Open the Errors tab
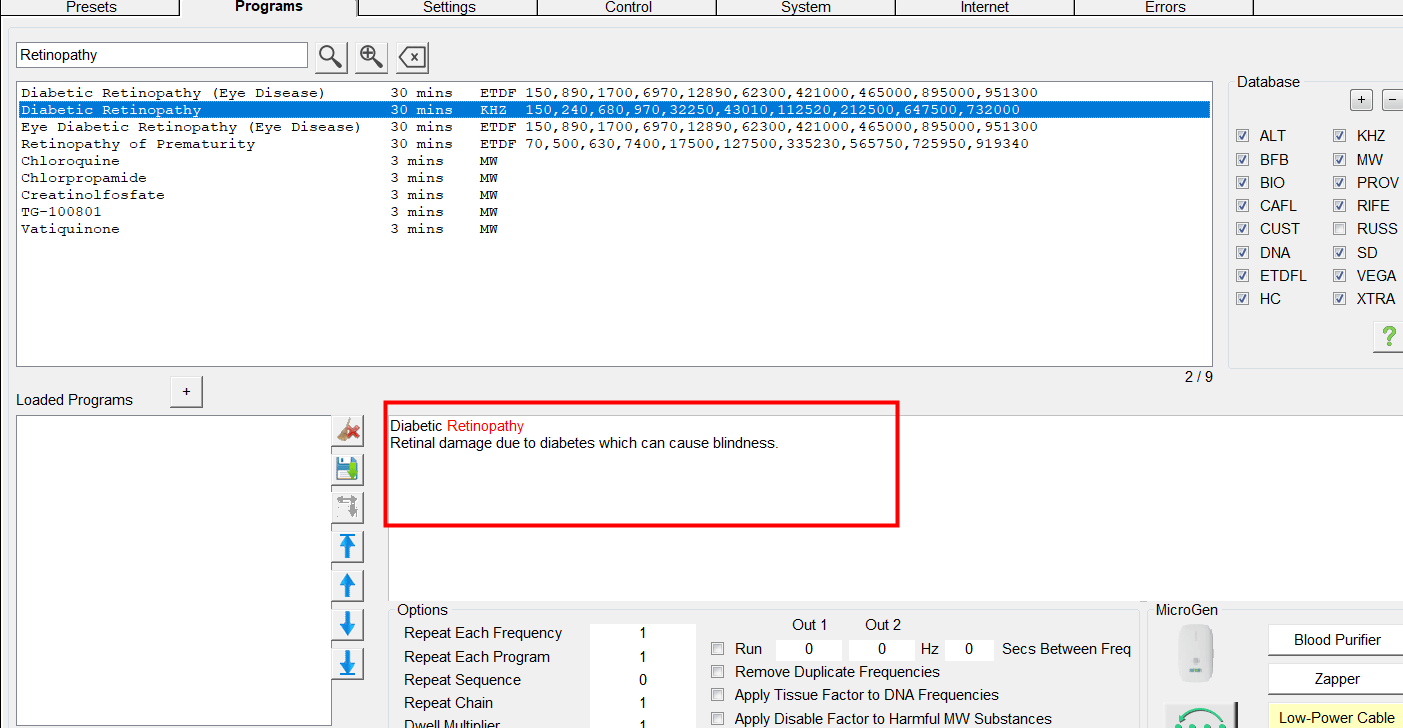 (1165, 7)
